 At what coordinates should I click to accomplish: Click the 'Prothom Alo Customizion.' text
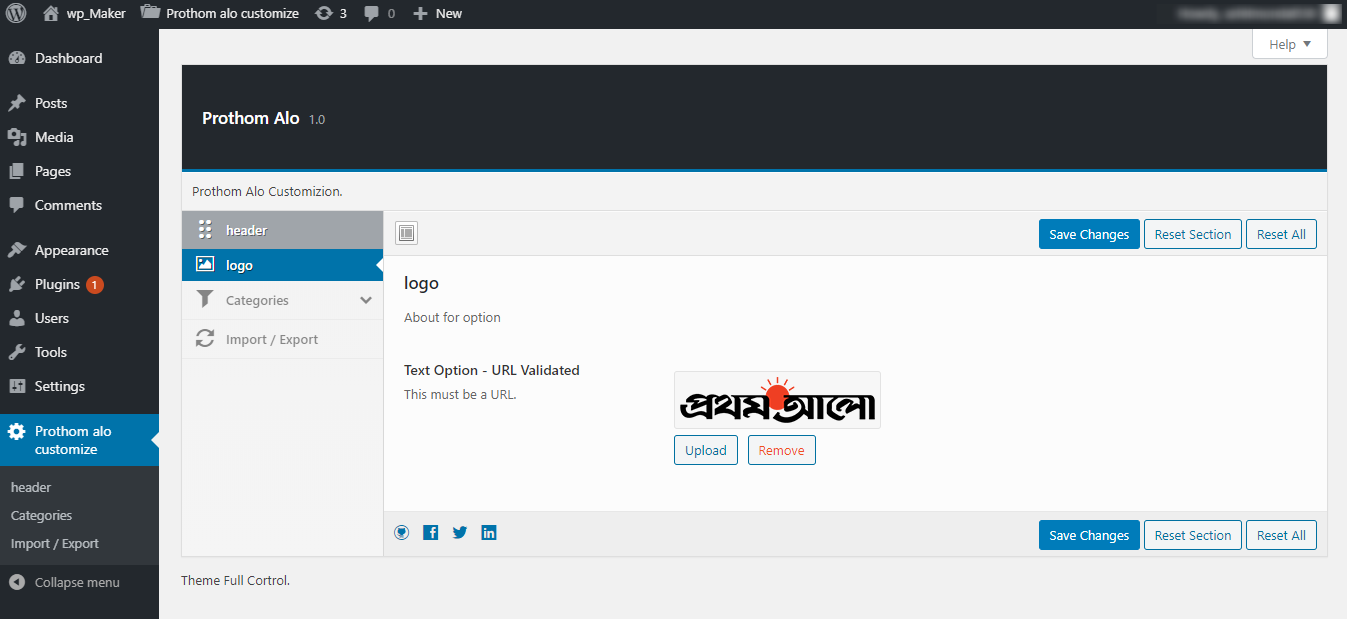[267, 191]
